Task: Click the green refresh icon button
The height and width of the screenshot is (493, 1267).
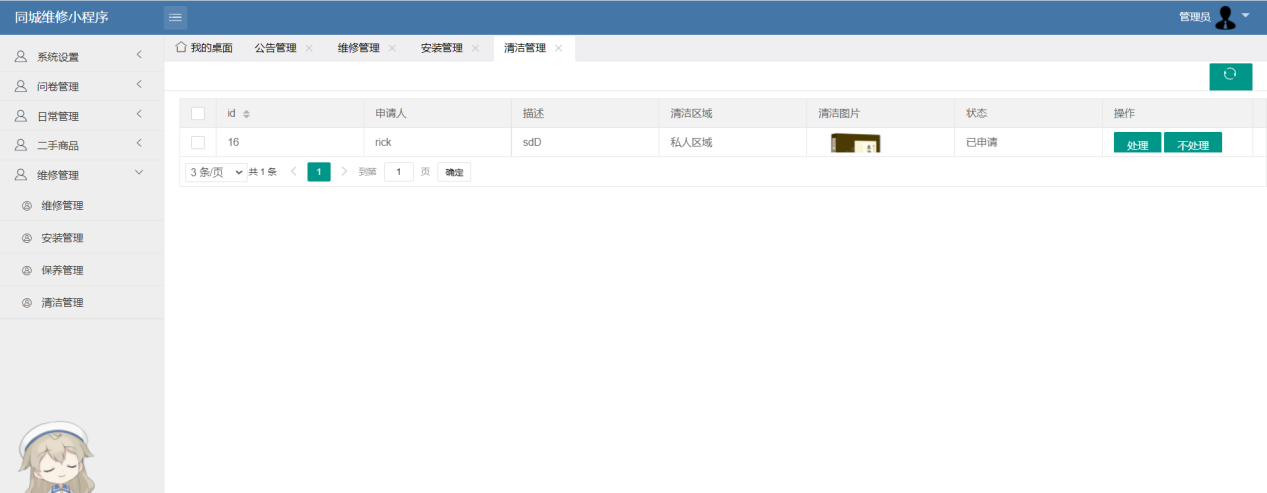Action: pyautogui.click(x=1230, y=76)
